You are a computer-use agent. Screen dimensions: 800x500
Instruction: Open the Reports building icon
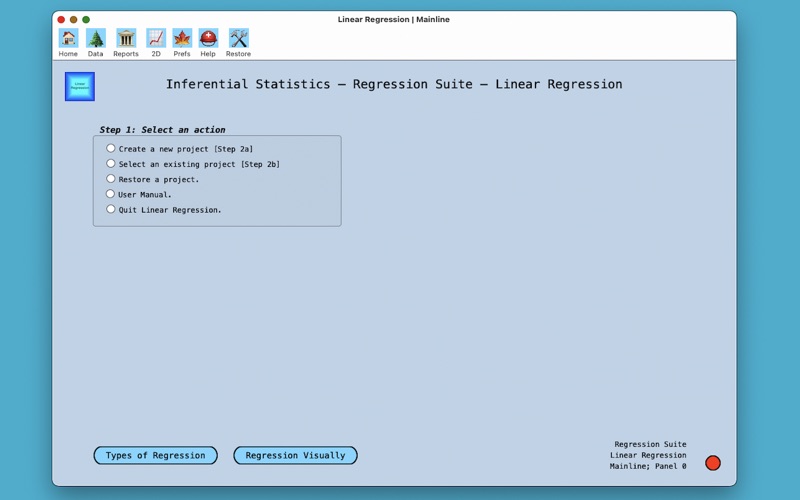[x=126, y=38]
